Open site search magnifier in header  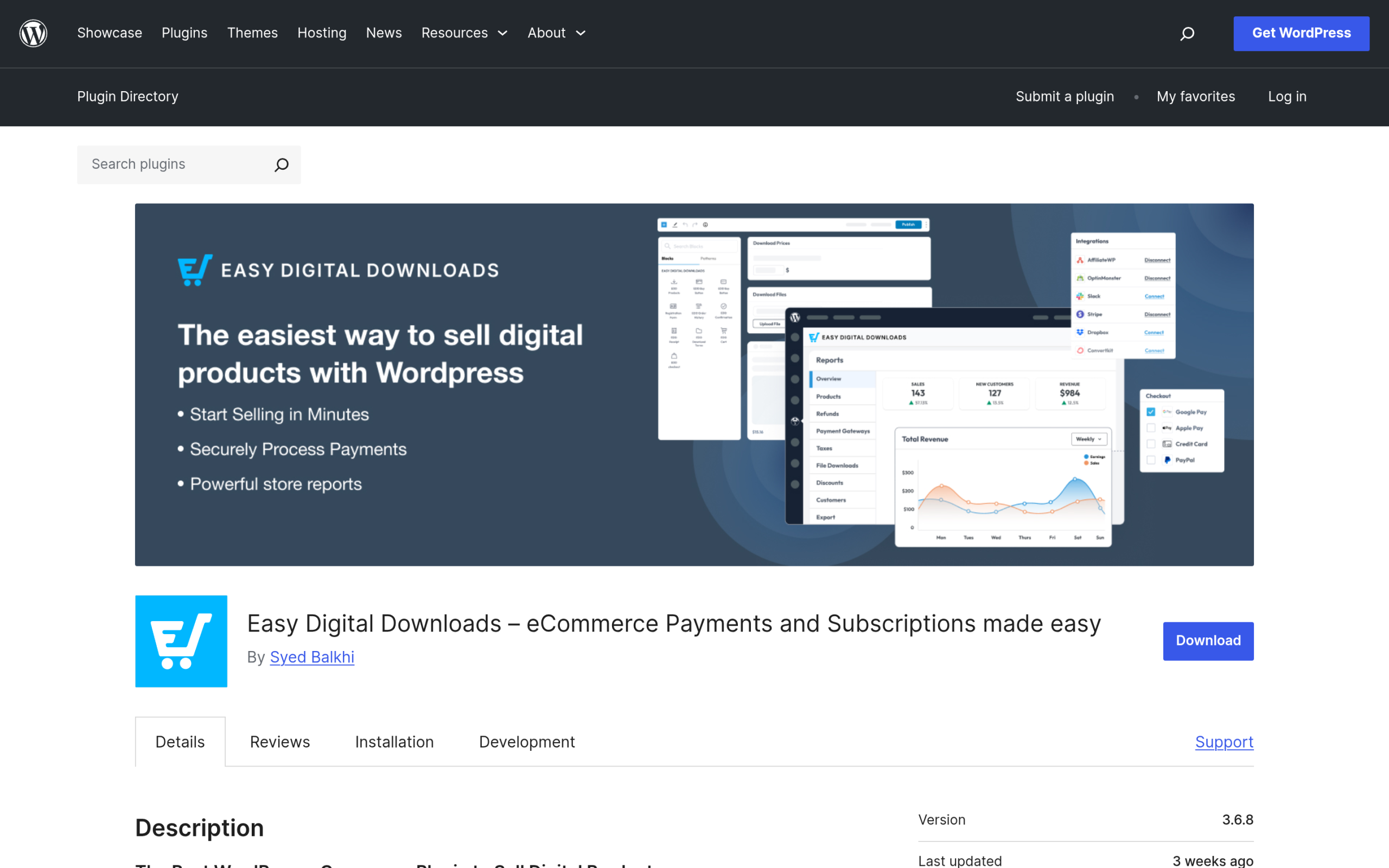pos(1187,34)
